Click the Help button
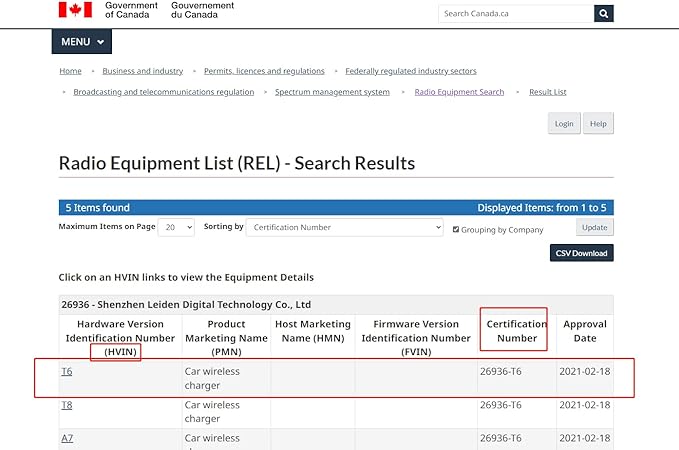This screenshot has width=679, height=450. pyautogui.click(x=598, y=124)
